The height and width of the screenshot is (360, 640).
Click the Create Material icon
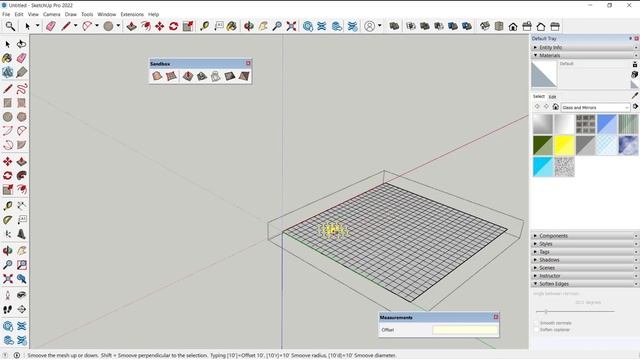coord(634,74)
